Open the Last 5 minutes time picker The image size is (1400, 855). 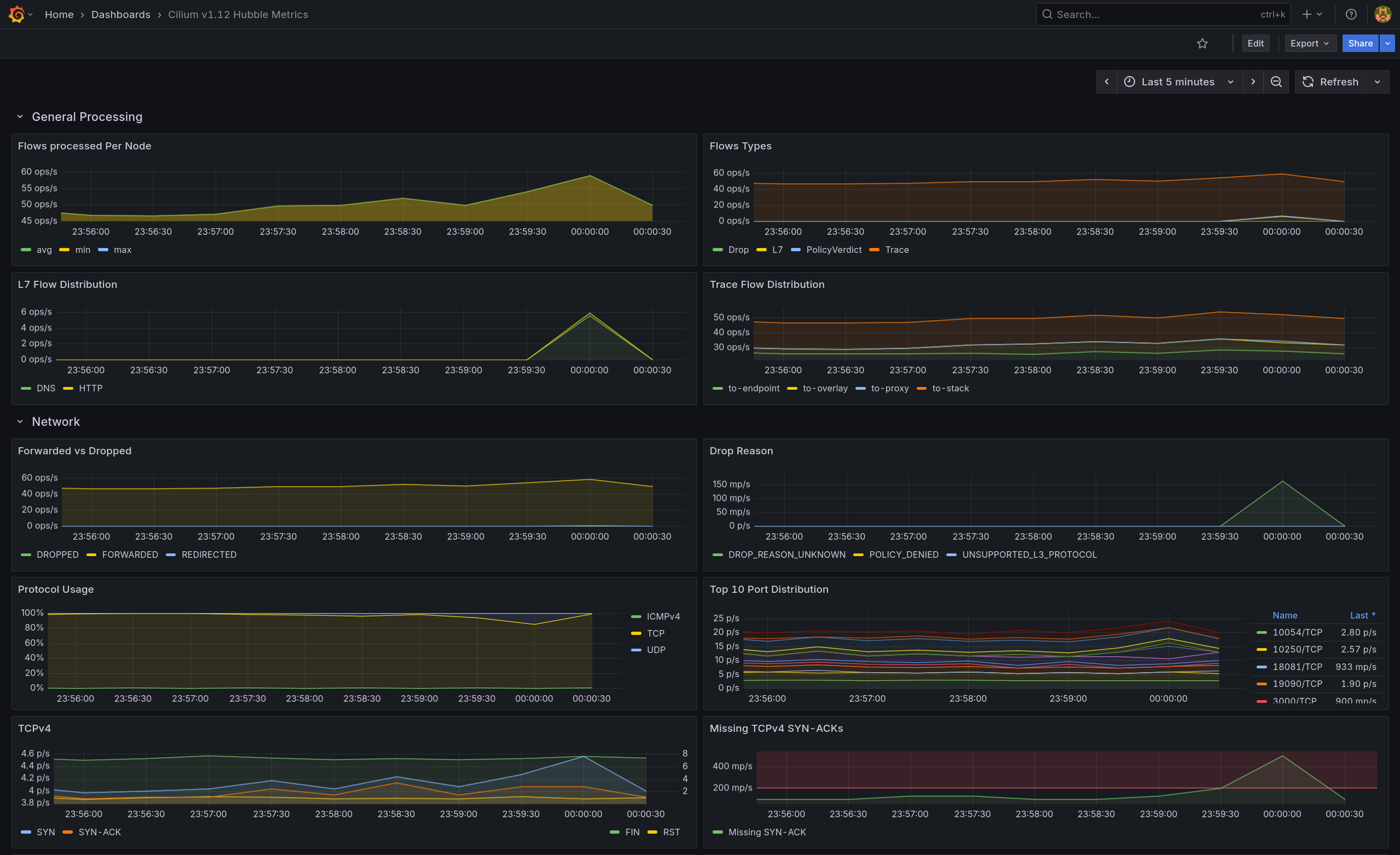[x=1178, y=82]
